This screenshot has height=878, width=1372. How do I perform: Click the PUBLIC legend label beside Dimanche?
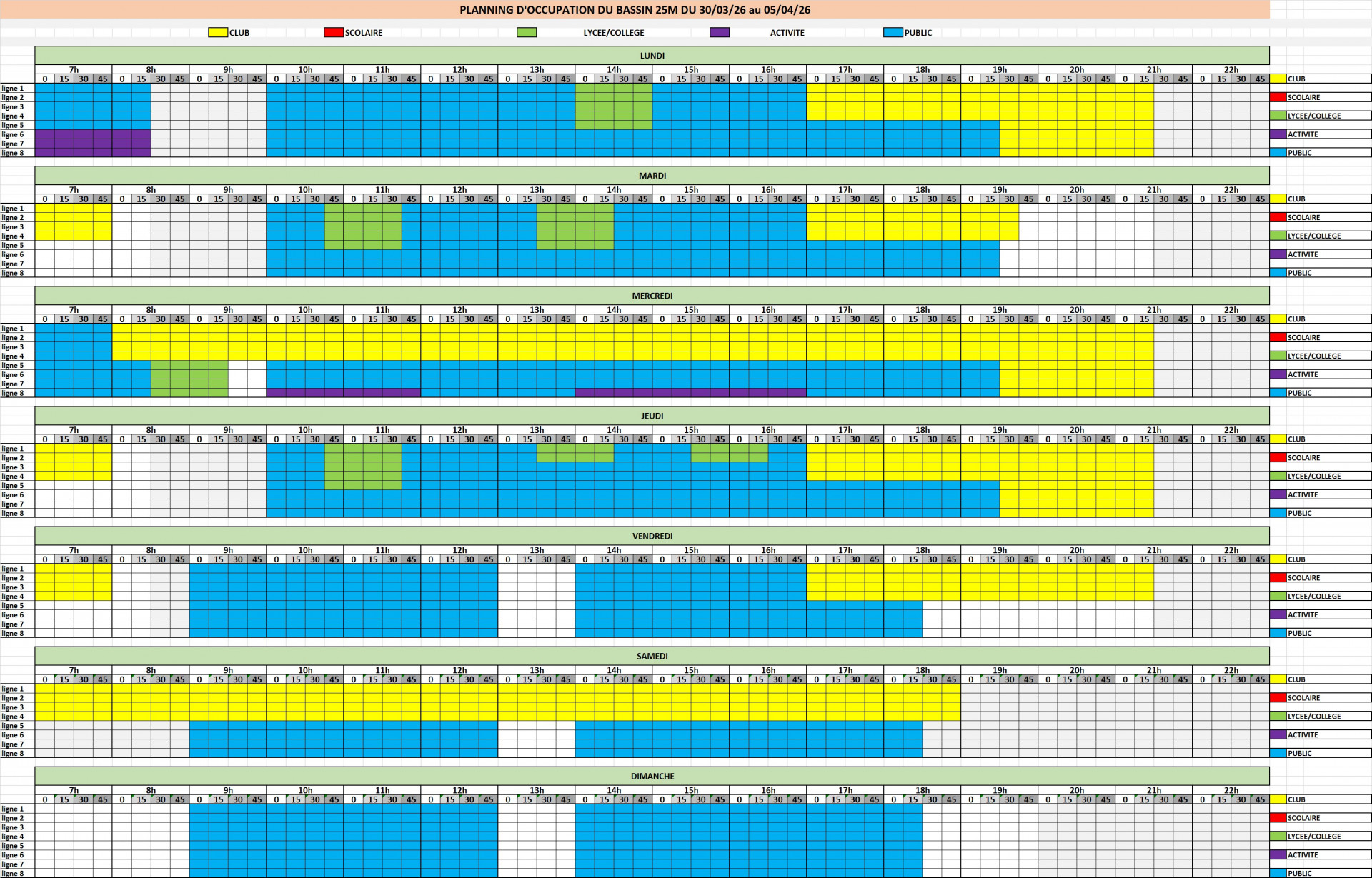[x=1299, y=873]
